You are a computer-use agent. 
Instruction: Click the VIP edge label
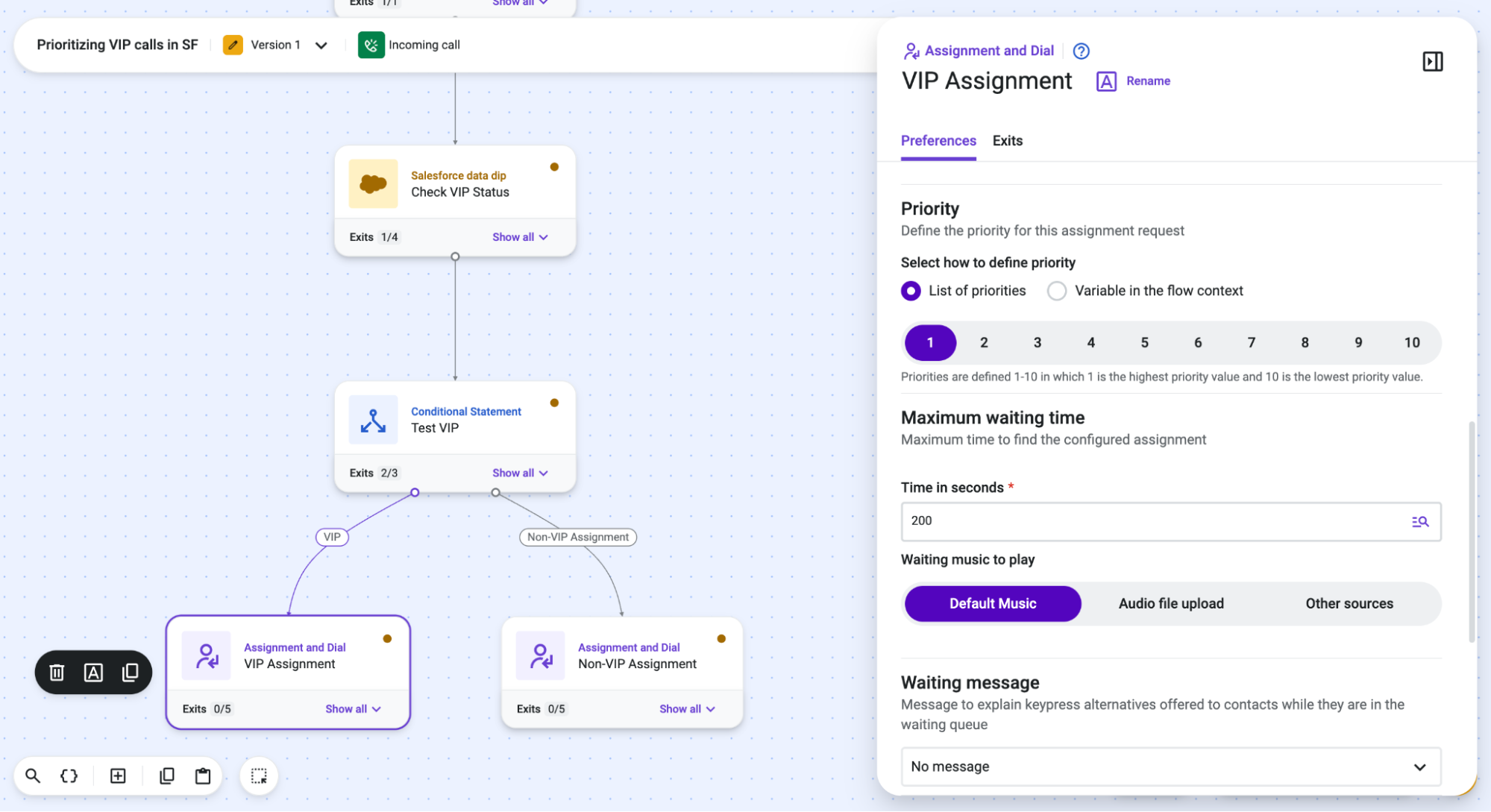332,537
